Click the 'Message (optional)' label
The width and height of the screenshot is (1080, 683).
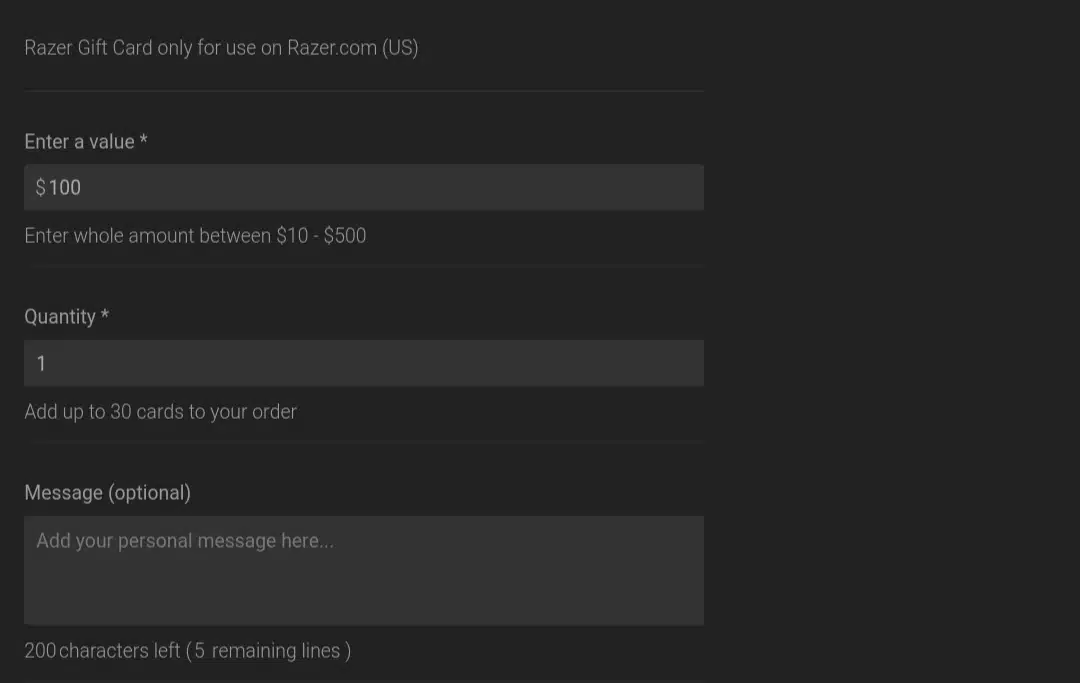coord(107,493)
